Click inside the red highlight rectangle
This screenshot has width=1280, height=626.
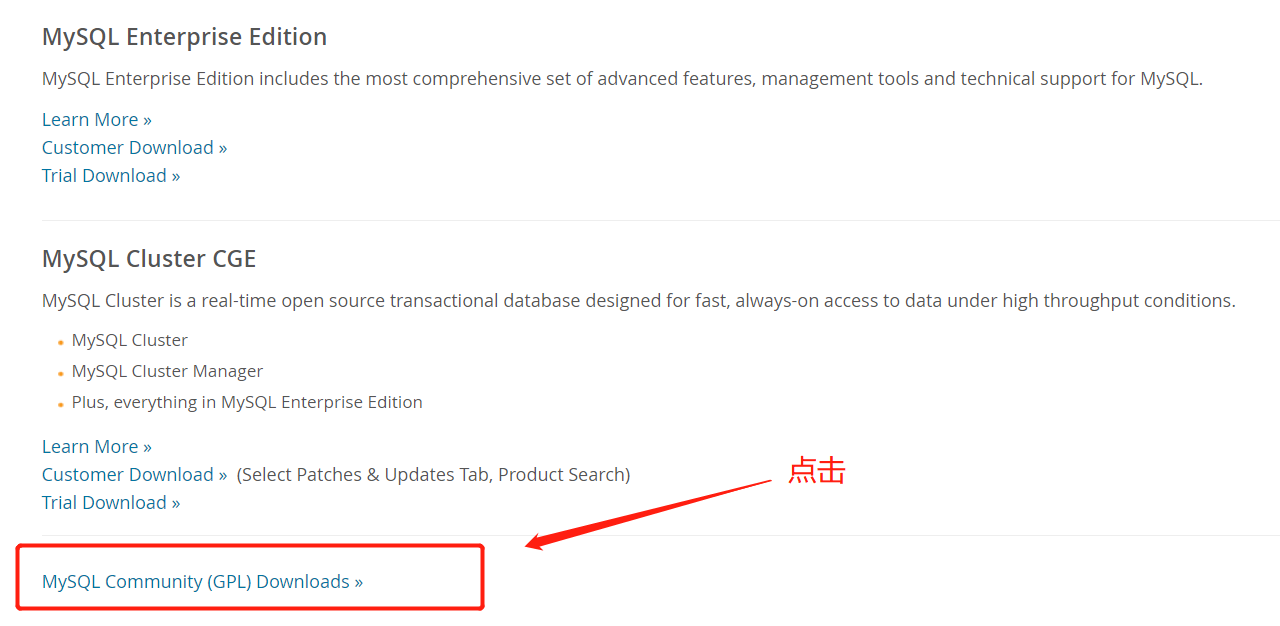point(250,578)
